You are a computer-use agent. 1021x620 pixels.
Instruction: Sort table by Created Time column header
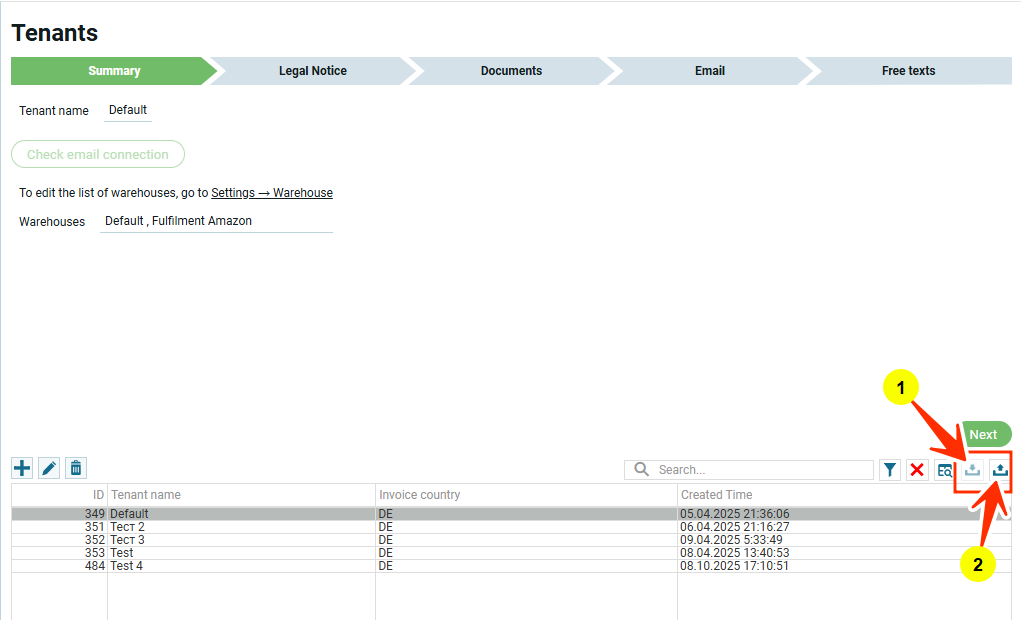point(716,495)
